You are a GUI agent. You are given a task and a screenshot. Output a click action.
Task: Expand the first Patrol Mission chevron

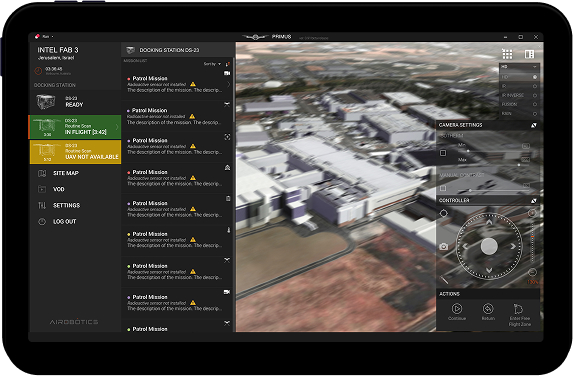[229, 84]
